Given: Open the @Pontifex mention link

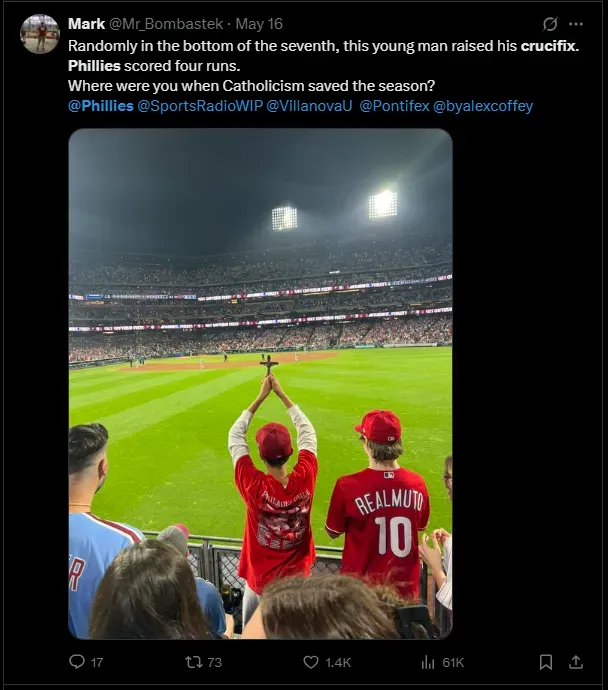Looking at the screenshot, I should click(394, 106).
